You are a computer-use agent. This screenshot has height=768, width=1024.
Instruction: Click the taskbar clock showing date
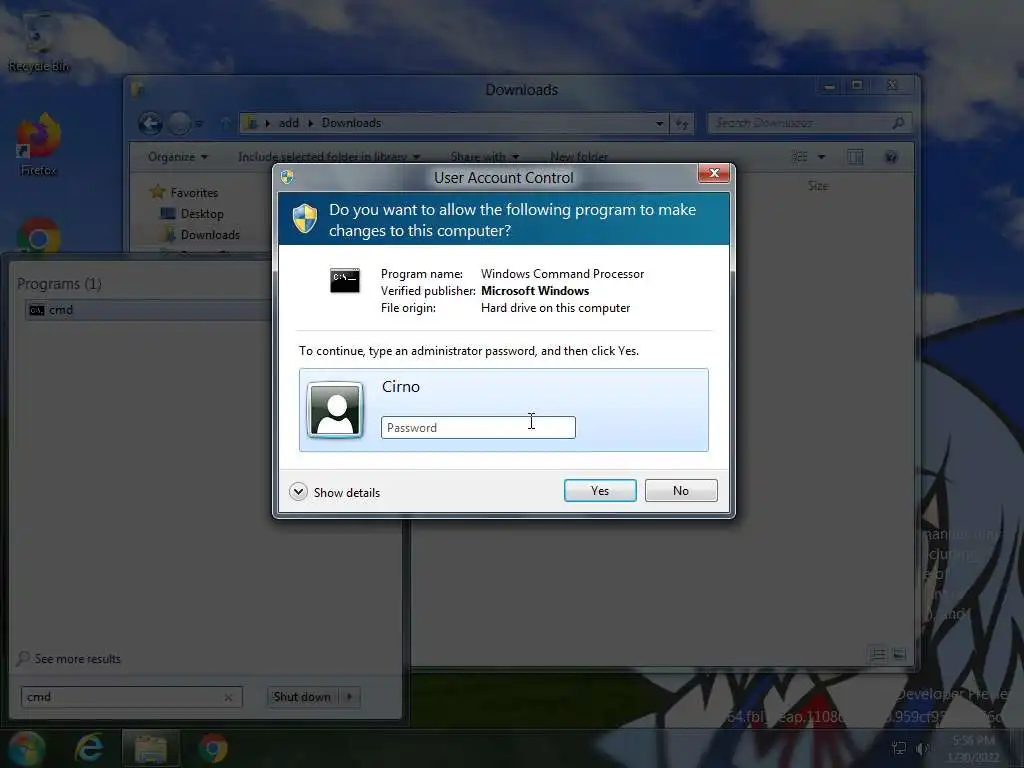pos(973,748)
